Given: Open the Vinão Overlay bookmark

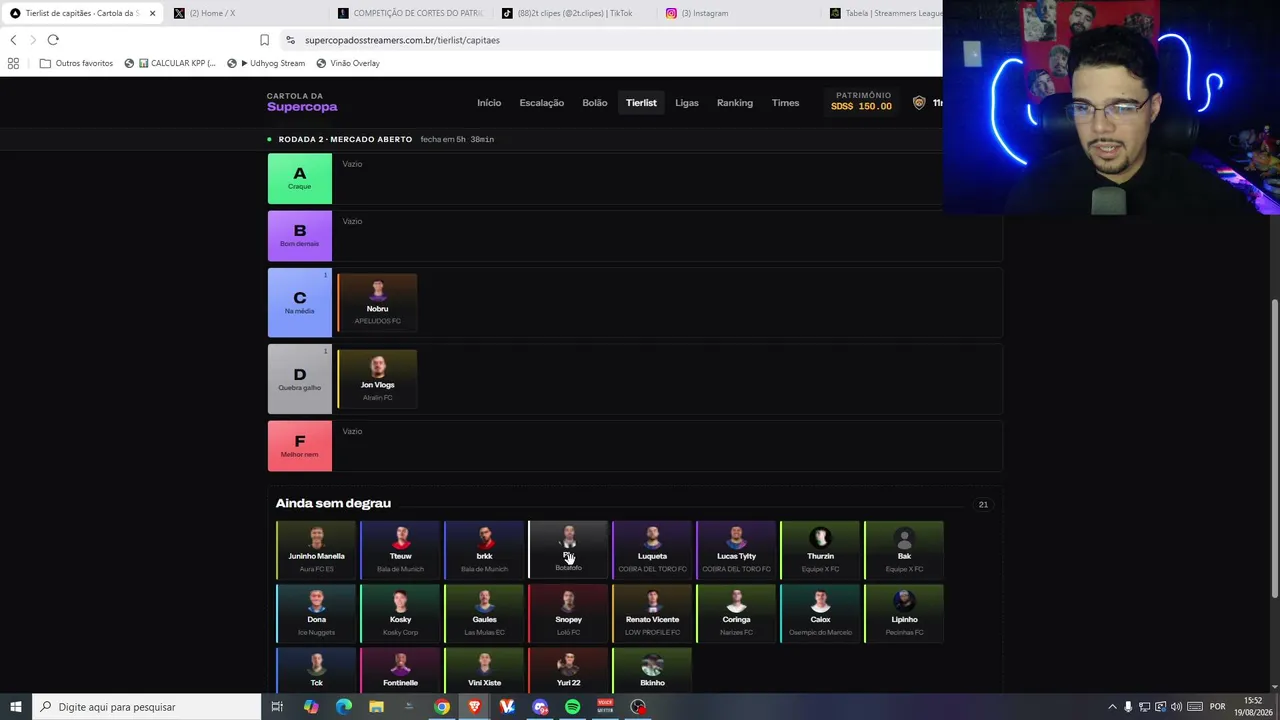Looking at the screenshot, I should [x=348, y=63].
